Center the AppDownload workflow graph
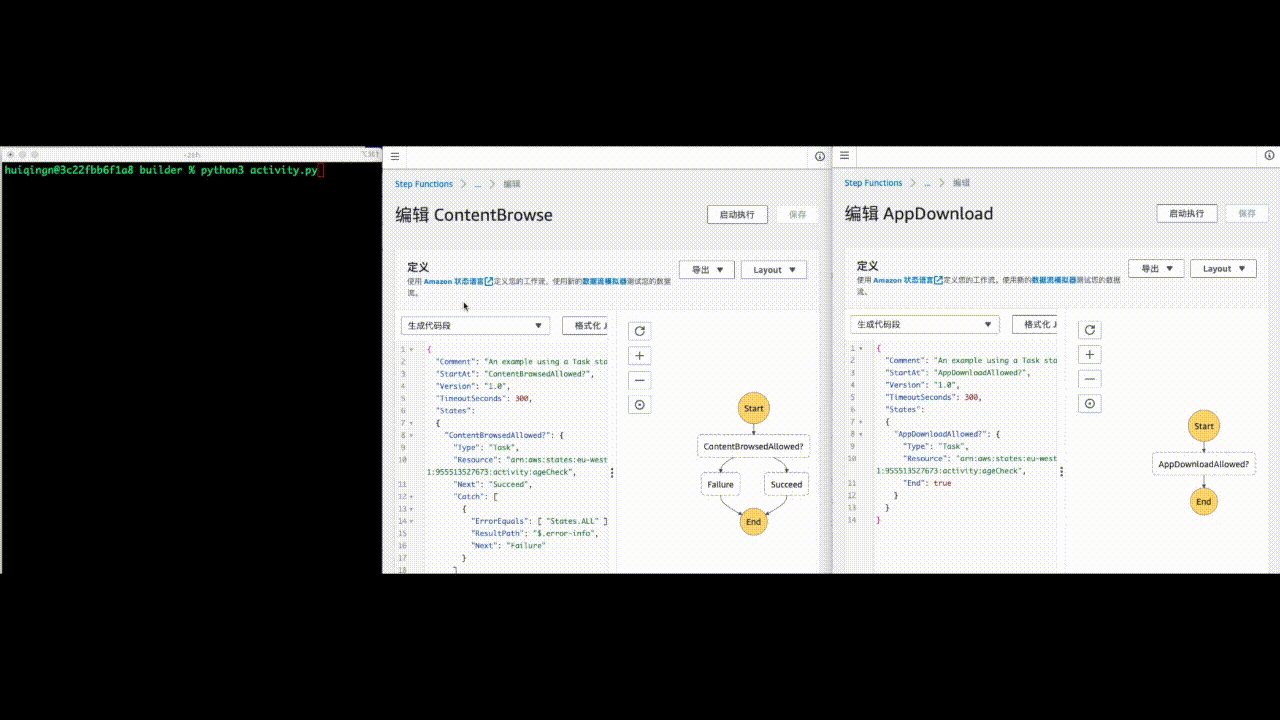Viewport: 1280px width, 720px height. 1090,404
